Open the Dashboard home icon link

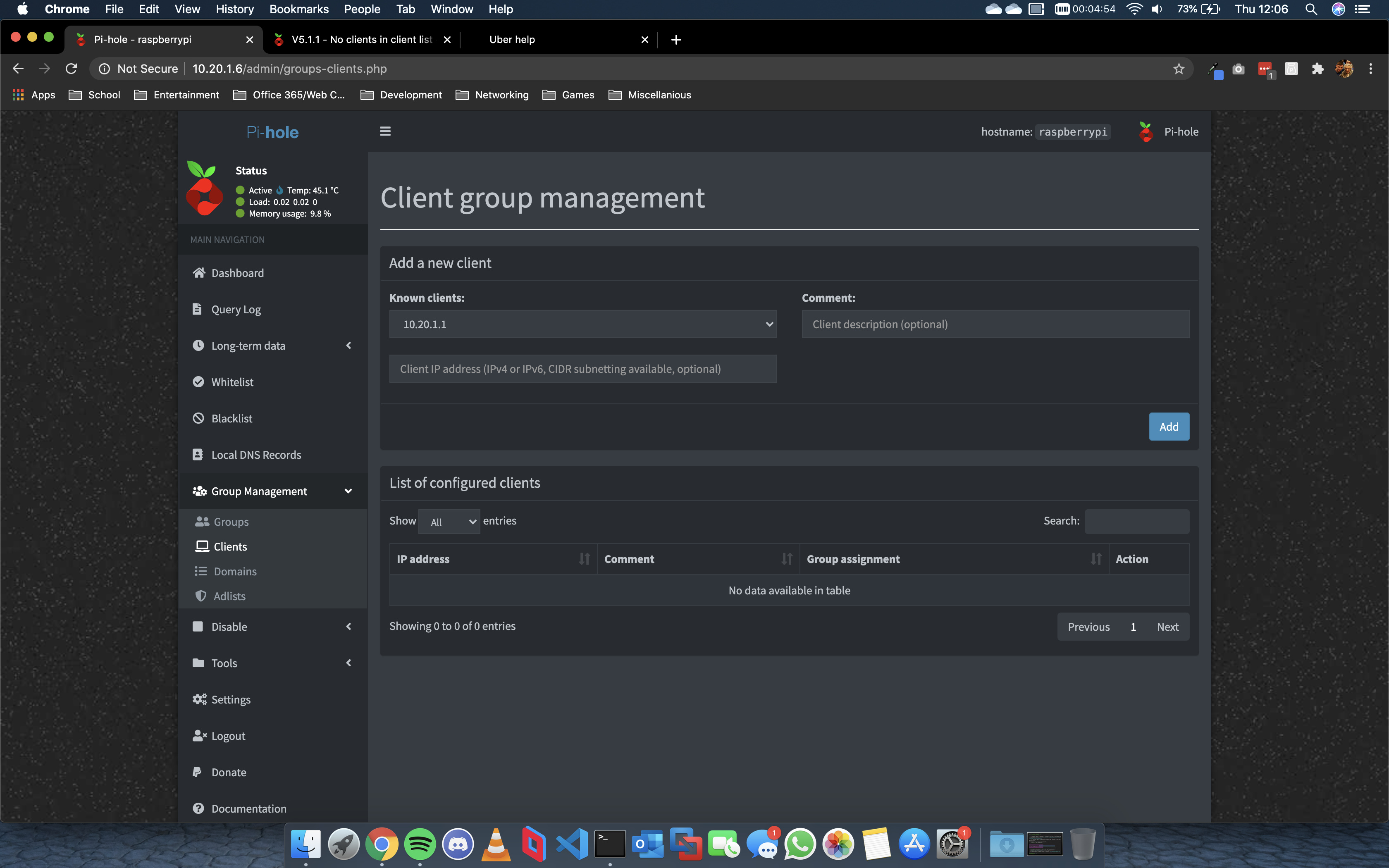pos(198,273)
